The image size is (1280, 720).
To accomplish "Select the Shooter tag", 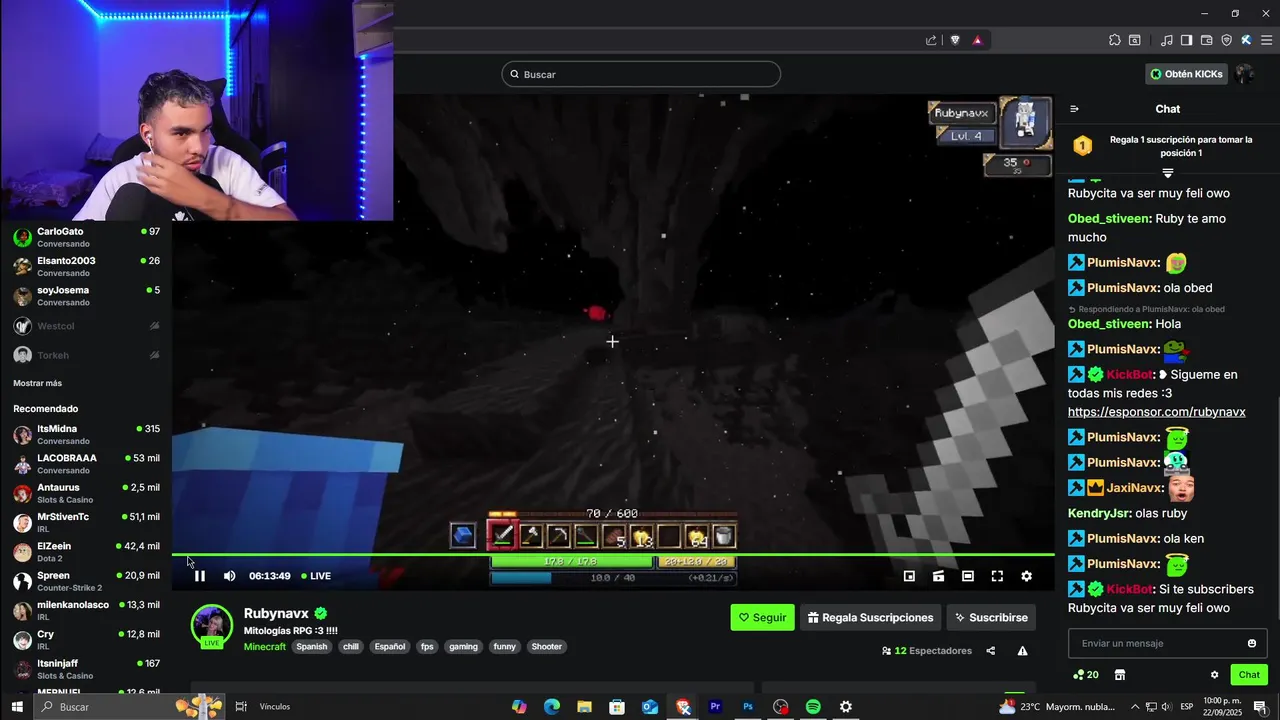I will [547, 647].
